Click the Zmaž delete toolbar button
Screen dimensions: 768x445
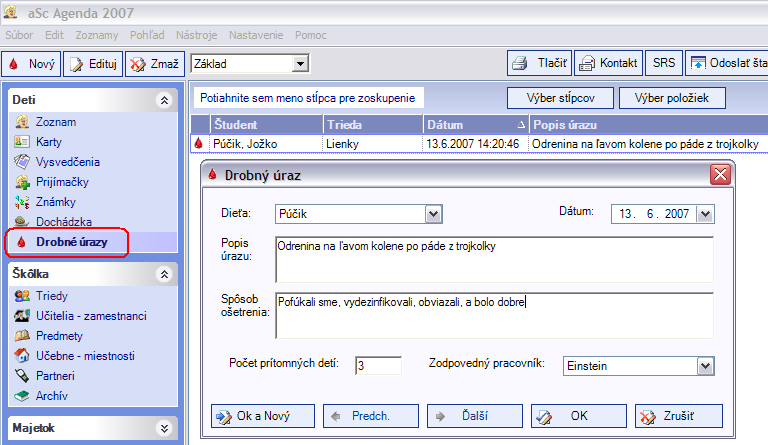(155, 64)
